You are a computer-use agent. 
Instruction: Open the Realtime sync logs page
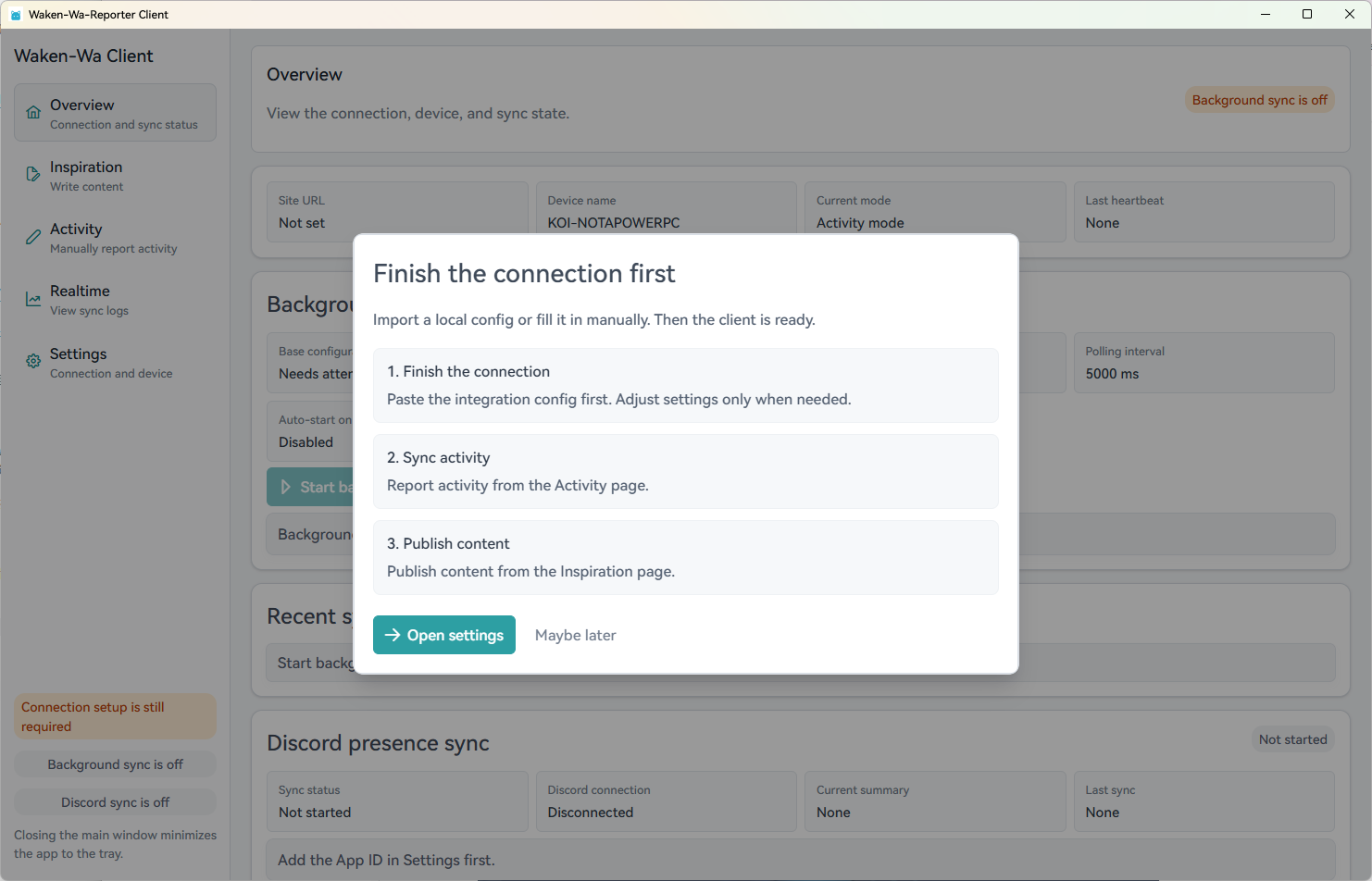pyautogui.click(x=115, y=299)
